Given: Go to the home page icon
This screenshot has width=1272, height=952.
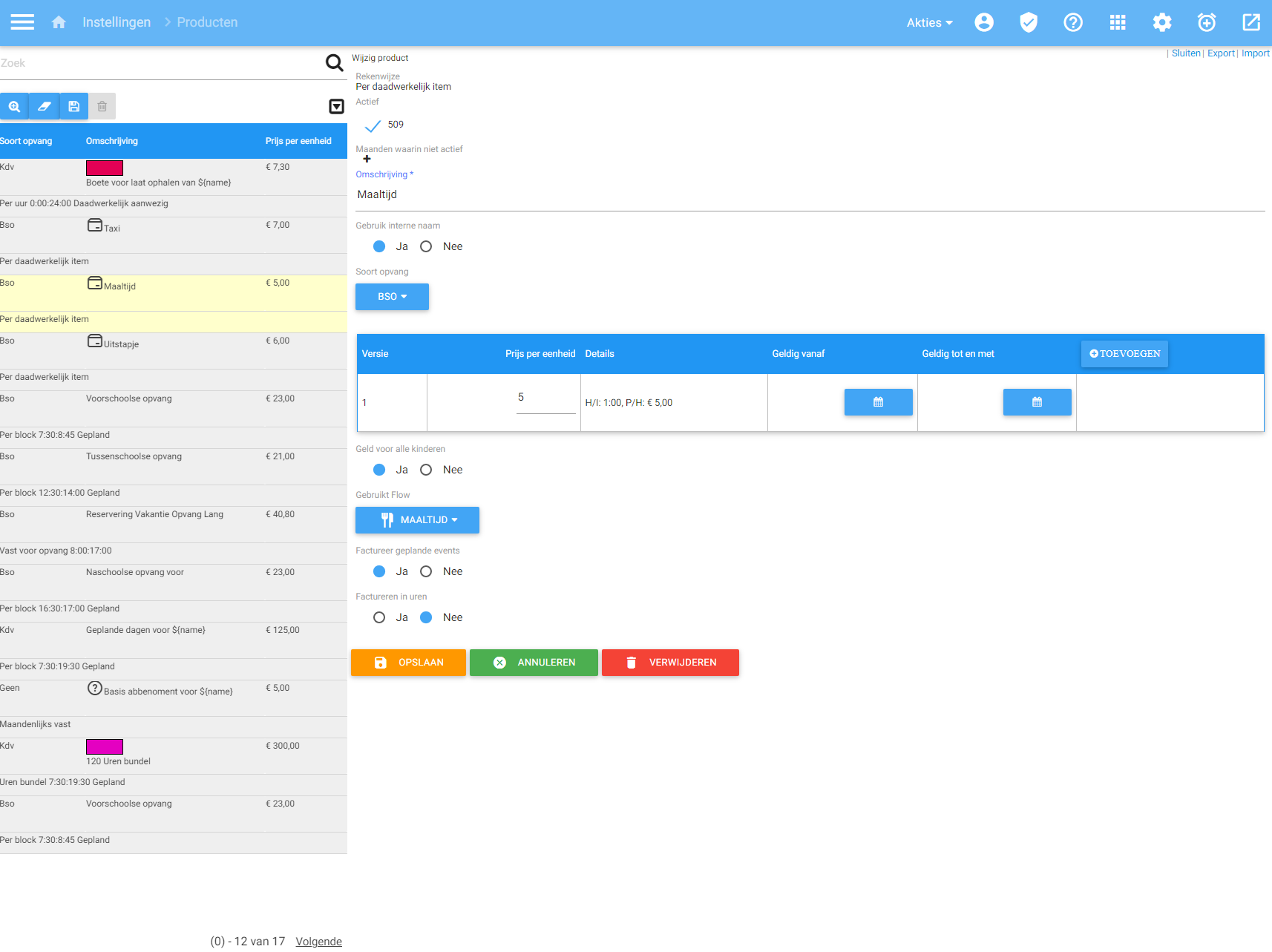Looking at the screenshot, I should pyautogui.click(x=59, y=22).
